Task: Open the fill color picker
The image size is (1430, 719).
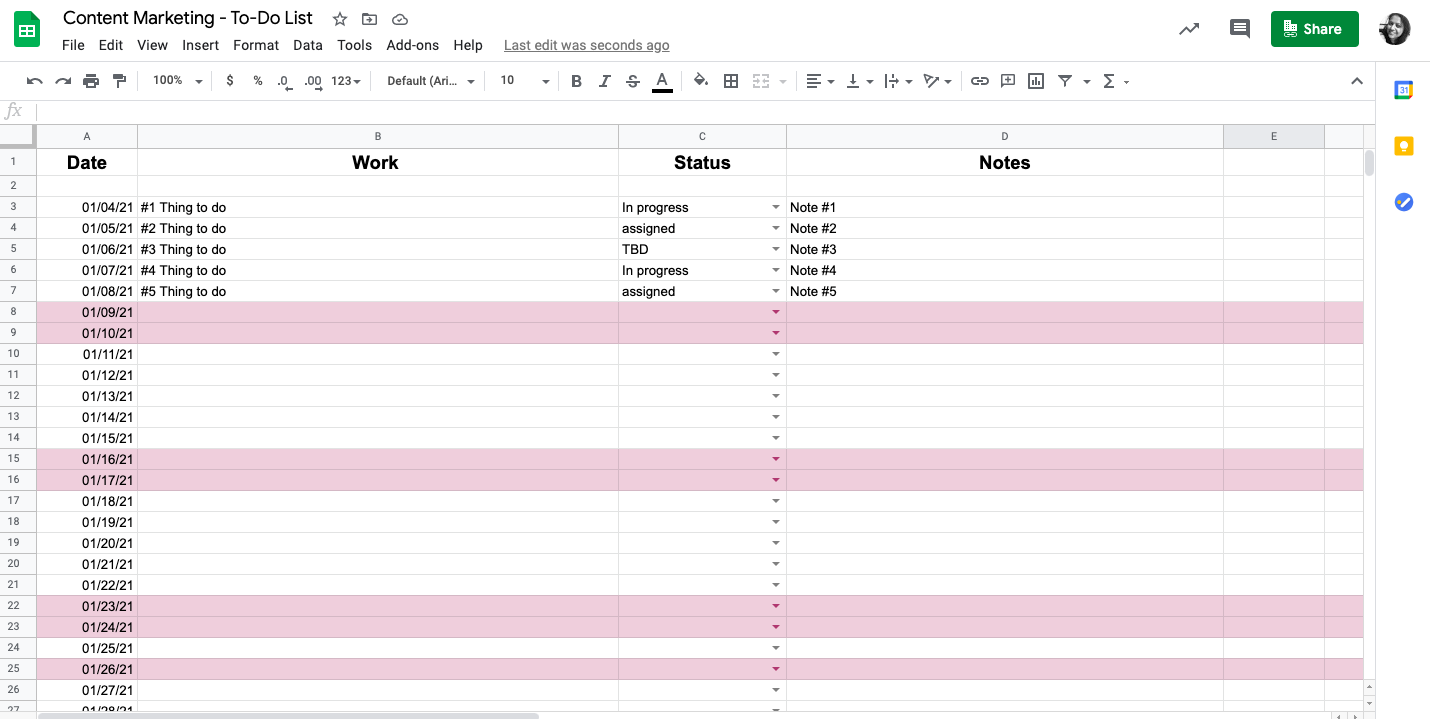Action: (700, 81)
